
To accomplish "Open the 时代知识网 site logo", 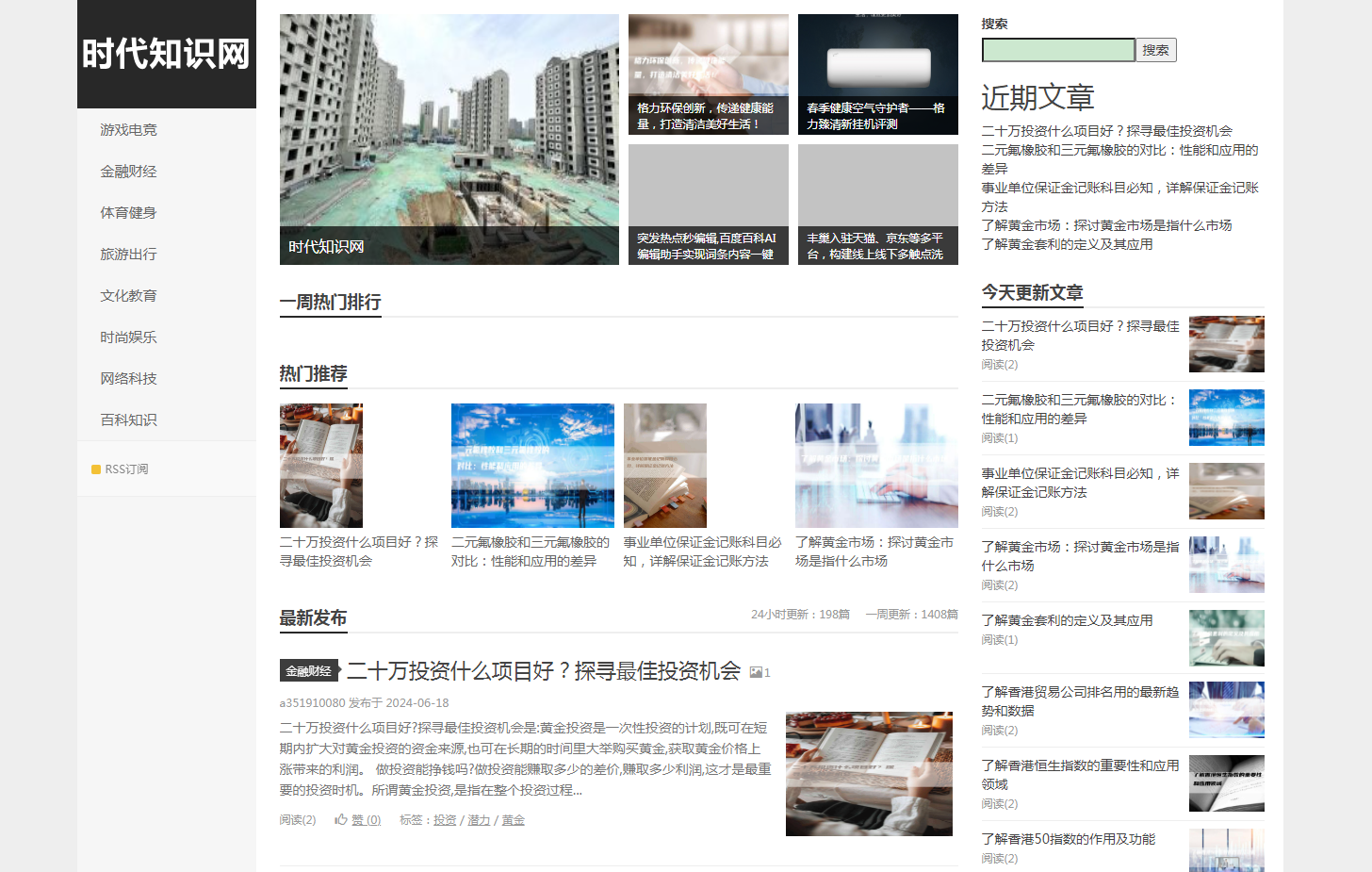I will pyautogui.click(x=167, y=54).
